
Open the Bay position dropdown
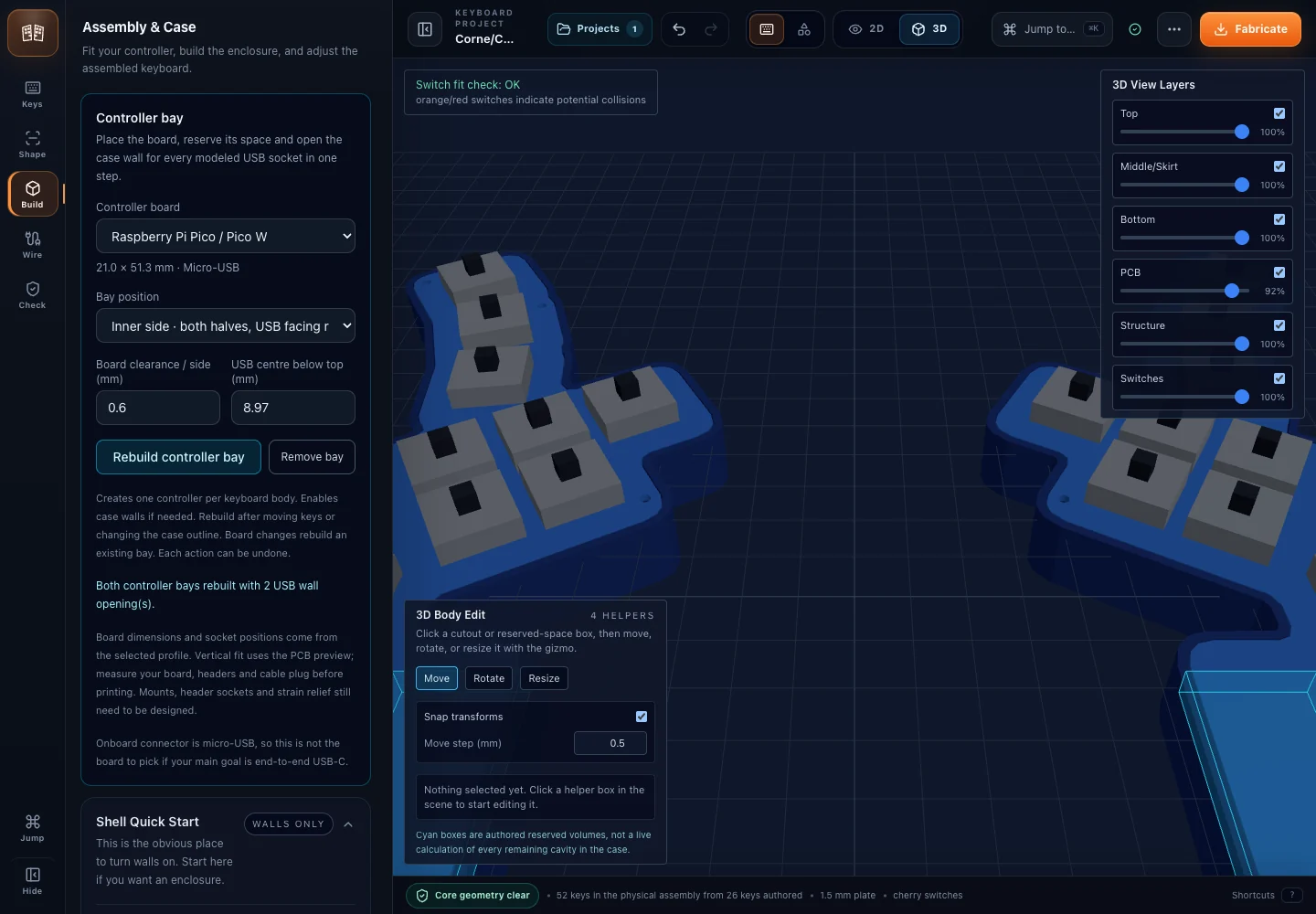226,326
